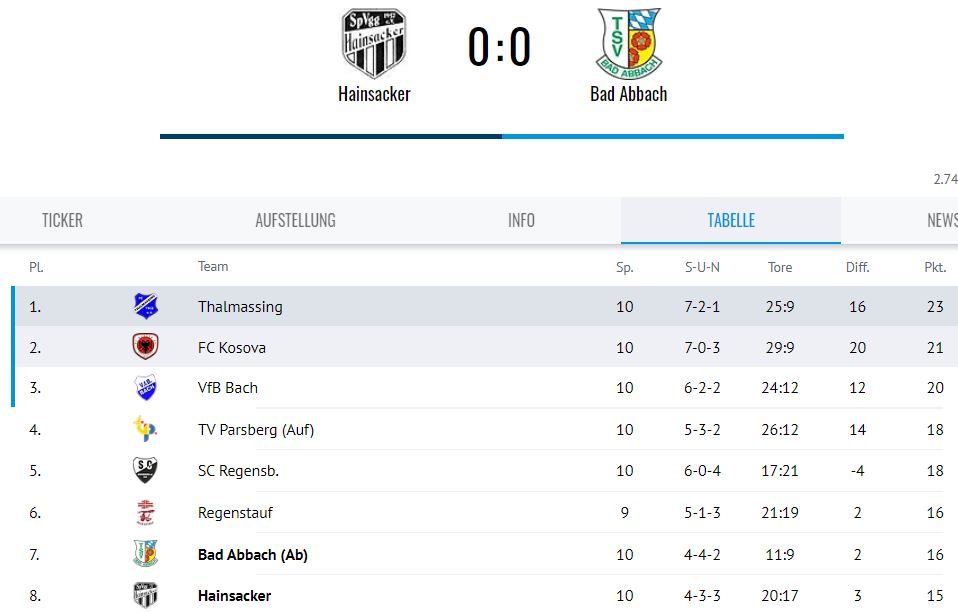The image size is (958, 612).
Task: Click the TV Parsberg club logo
Action: pos(145,429)
